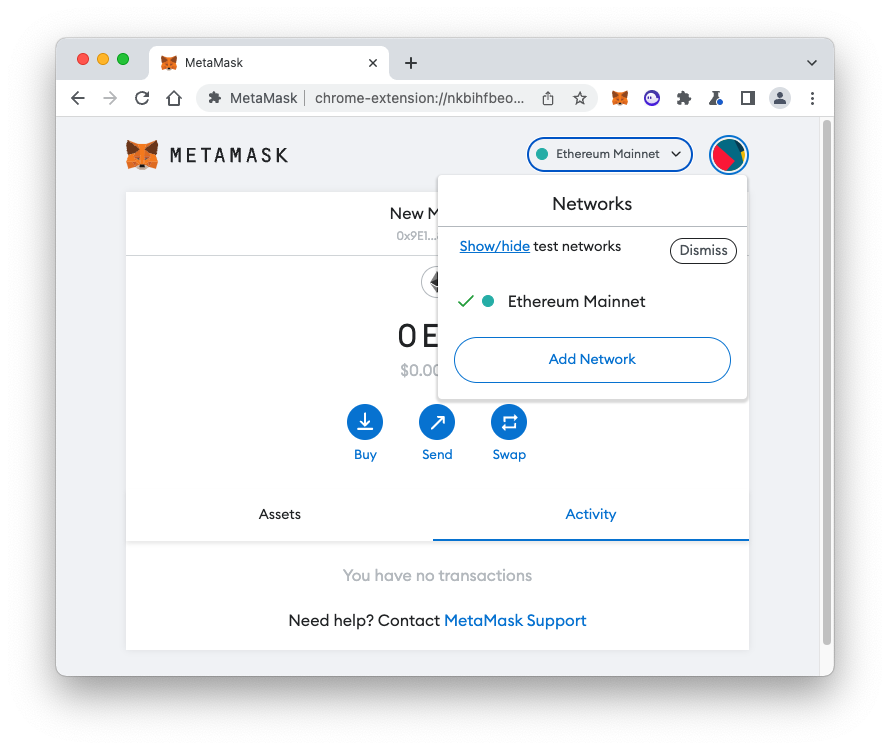Click the 'You have no transactions' text
Screen dimensions: 890x750
437,576
